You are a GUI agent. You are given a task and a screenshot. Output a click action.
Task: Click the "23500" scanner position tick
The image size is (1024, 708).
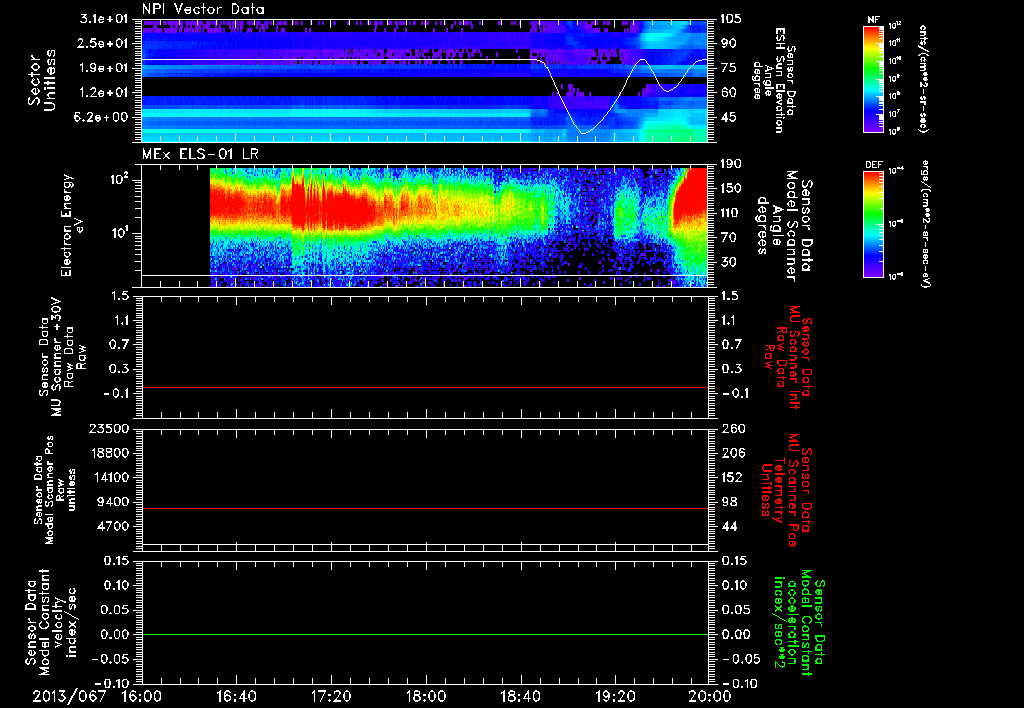tap(108, 429)
